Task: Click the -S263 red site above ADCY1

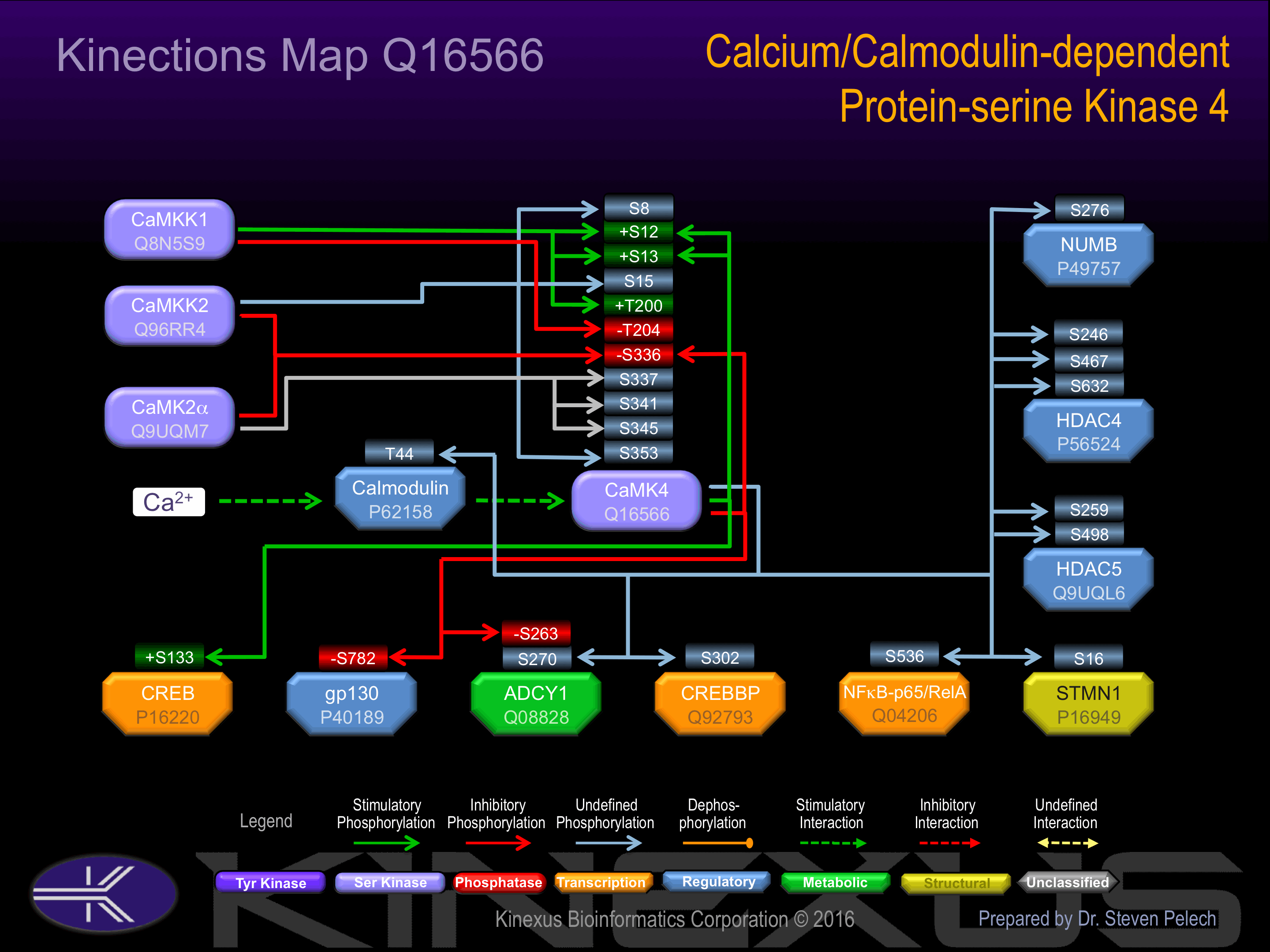Action: pos(536,633)
